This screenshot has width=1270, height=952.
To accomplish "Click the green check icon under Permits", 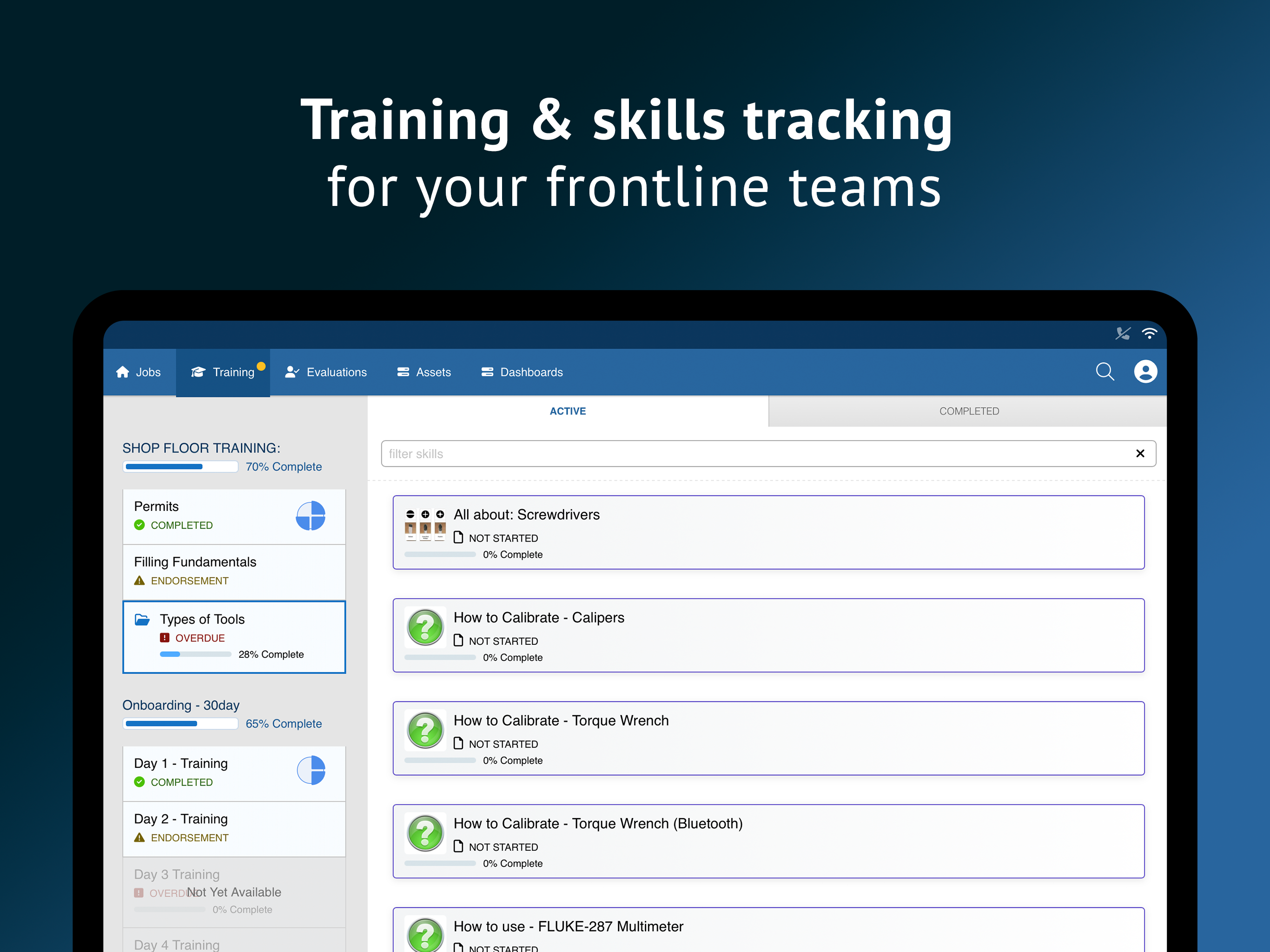I will tap(139, 525).
